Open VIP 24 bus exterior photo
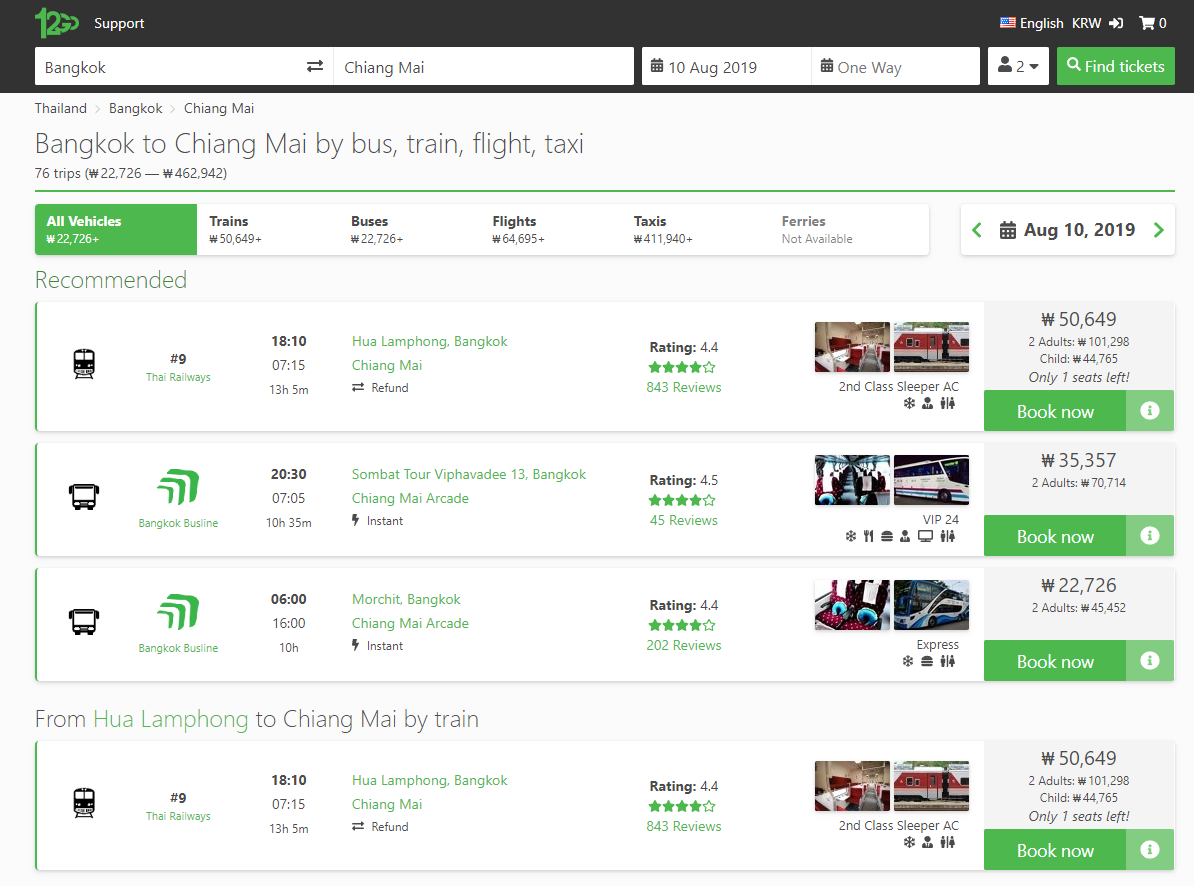This screenshot has height=886, width=1194. coord(931,480)
